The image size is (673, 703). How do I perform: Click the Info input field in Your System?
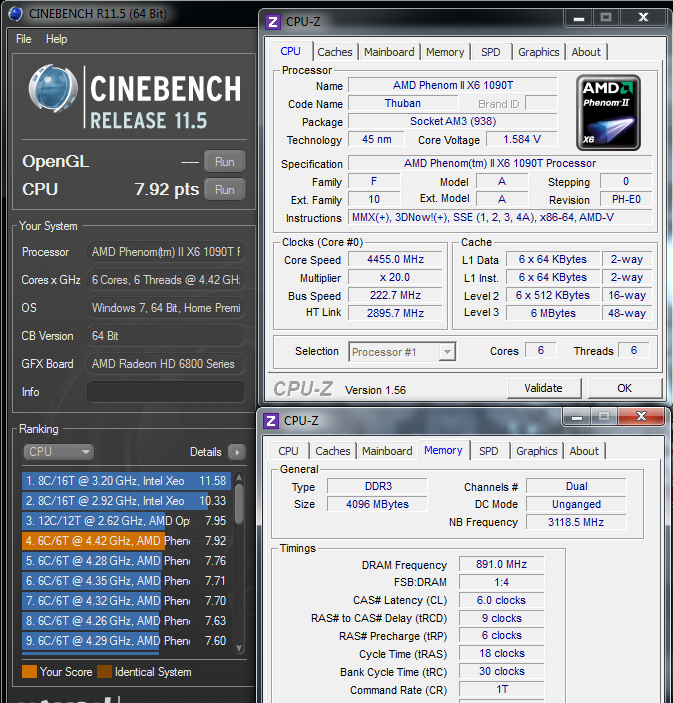pyautogui.click(x=166, y=392)
